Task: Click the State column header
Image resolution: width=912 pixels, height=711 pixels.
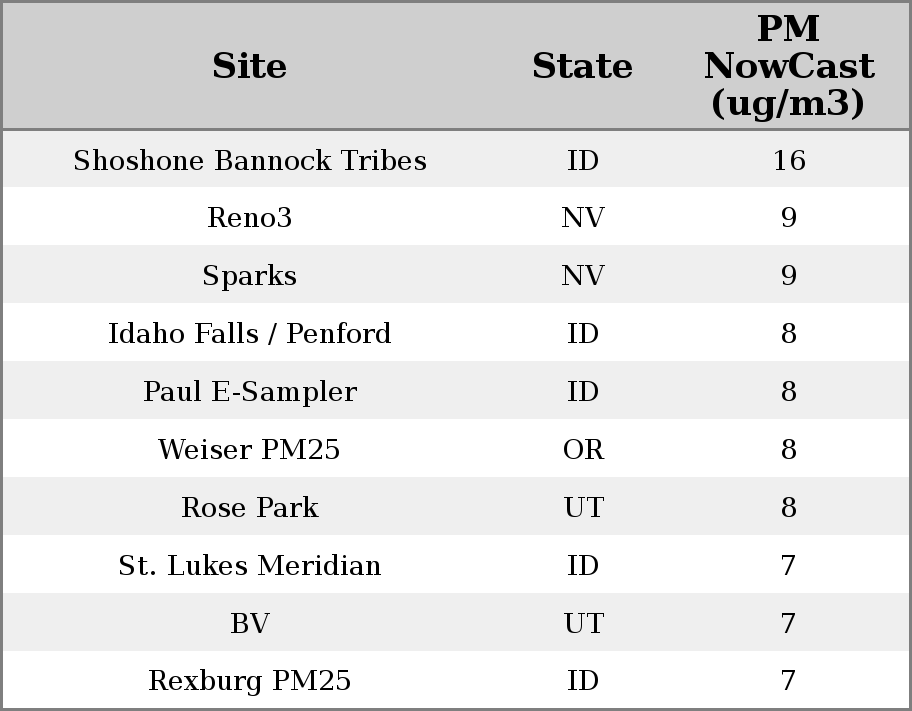Action: [x=582, y=66]
